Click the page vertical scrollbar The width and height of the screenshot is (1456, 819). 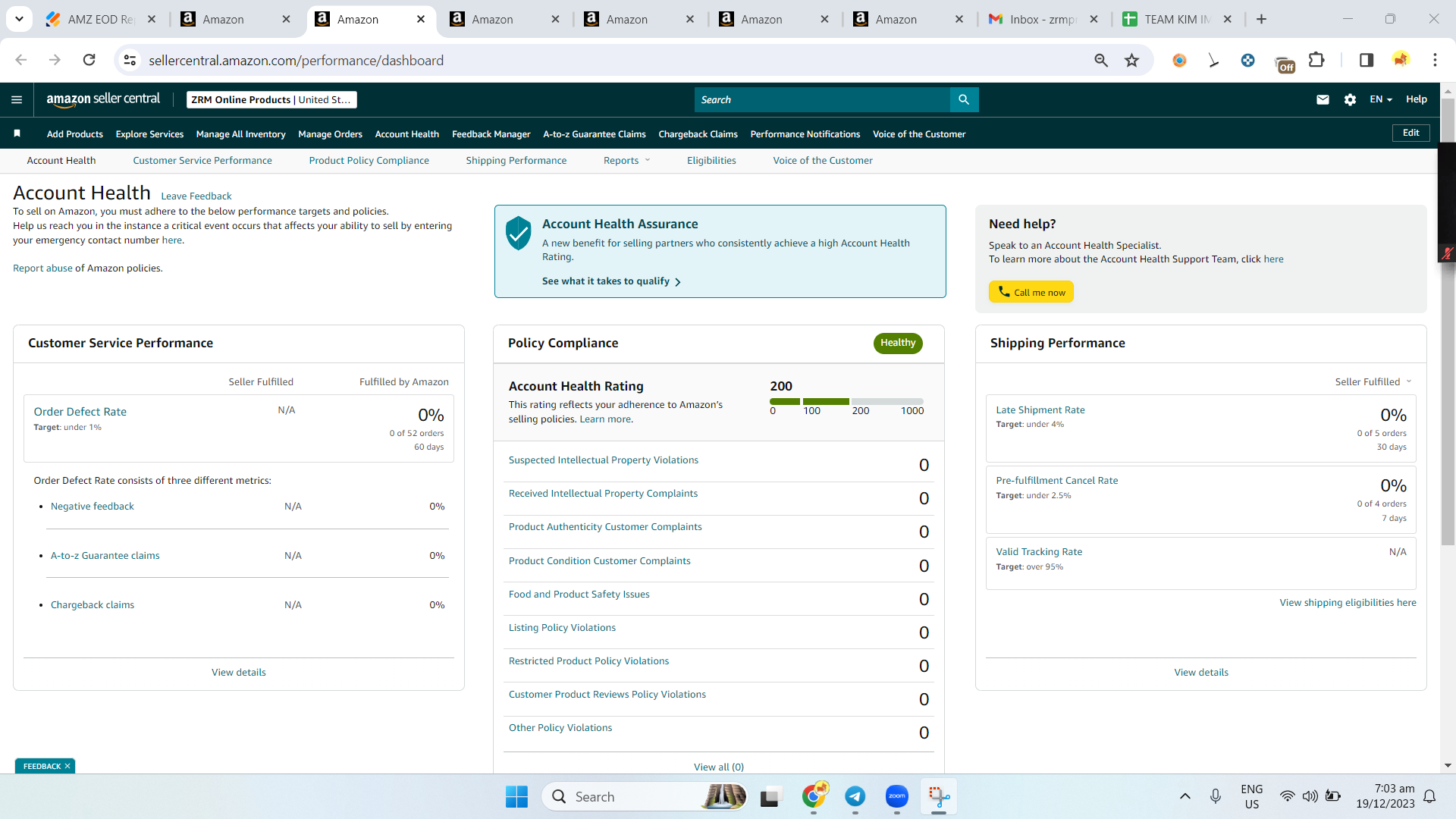[x=1448, y=322]
